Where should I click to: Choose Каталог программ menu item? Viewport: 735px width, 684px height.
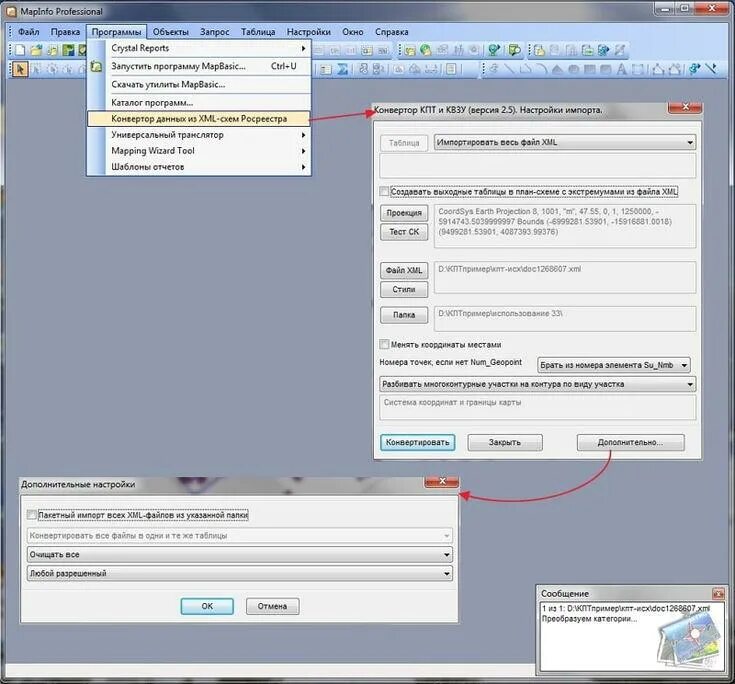199,102
